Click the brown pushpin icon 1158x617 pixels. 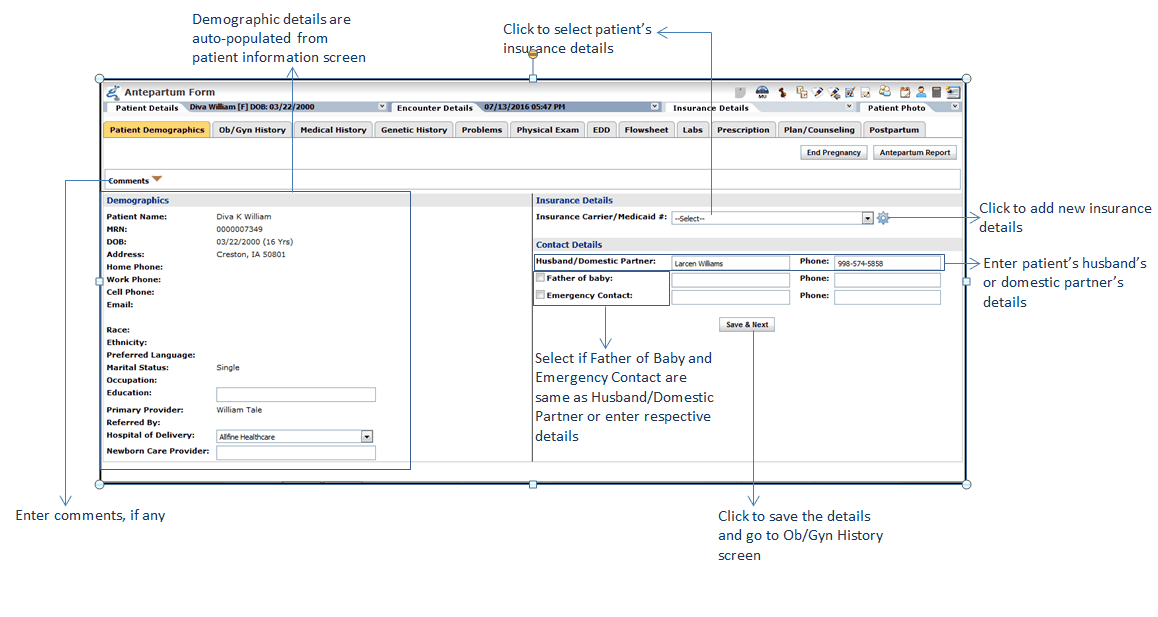click(x=782, y=92)
